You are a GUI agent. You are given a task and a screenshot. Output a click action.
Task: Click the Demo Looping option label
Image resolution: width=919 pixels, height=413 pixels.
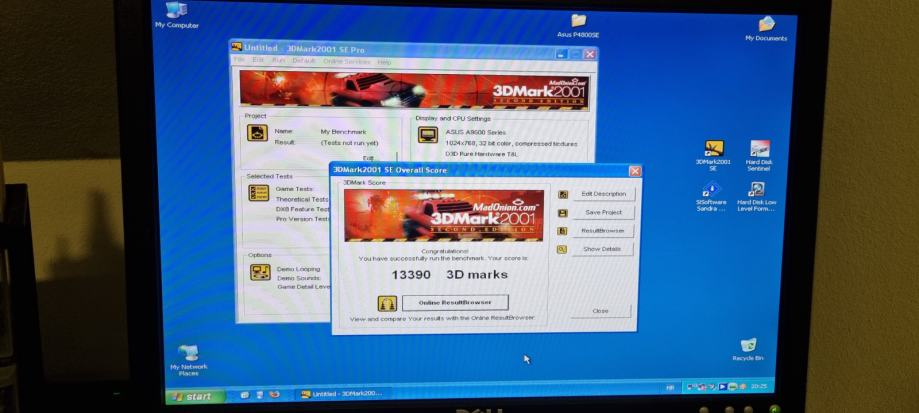coord(298,269)
